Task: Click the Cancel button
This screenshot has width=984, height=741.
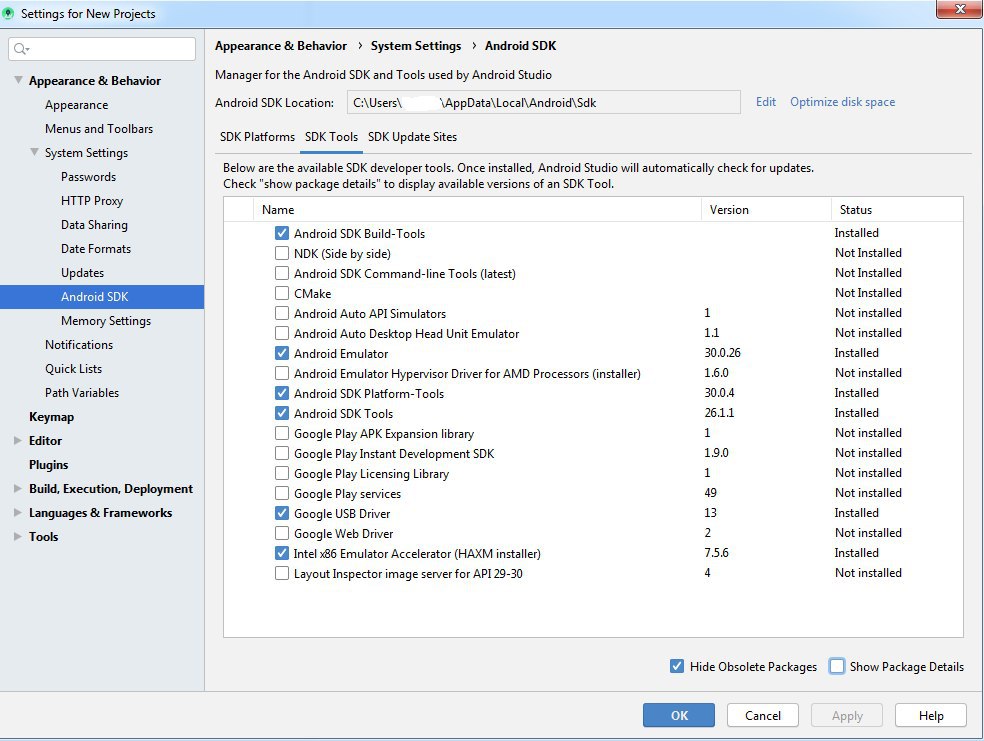Action: (762, 715)
